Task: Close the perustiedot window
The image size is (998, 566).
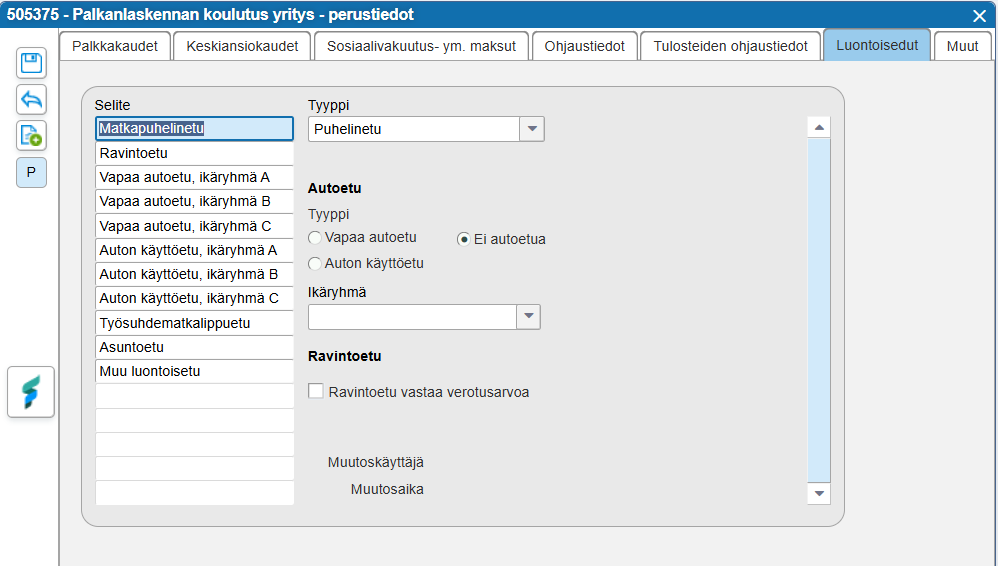Action: click(x=979, y=15)
